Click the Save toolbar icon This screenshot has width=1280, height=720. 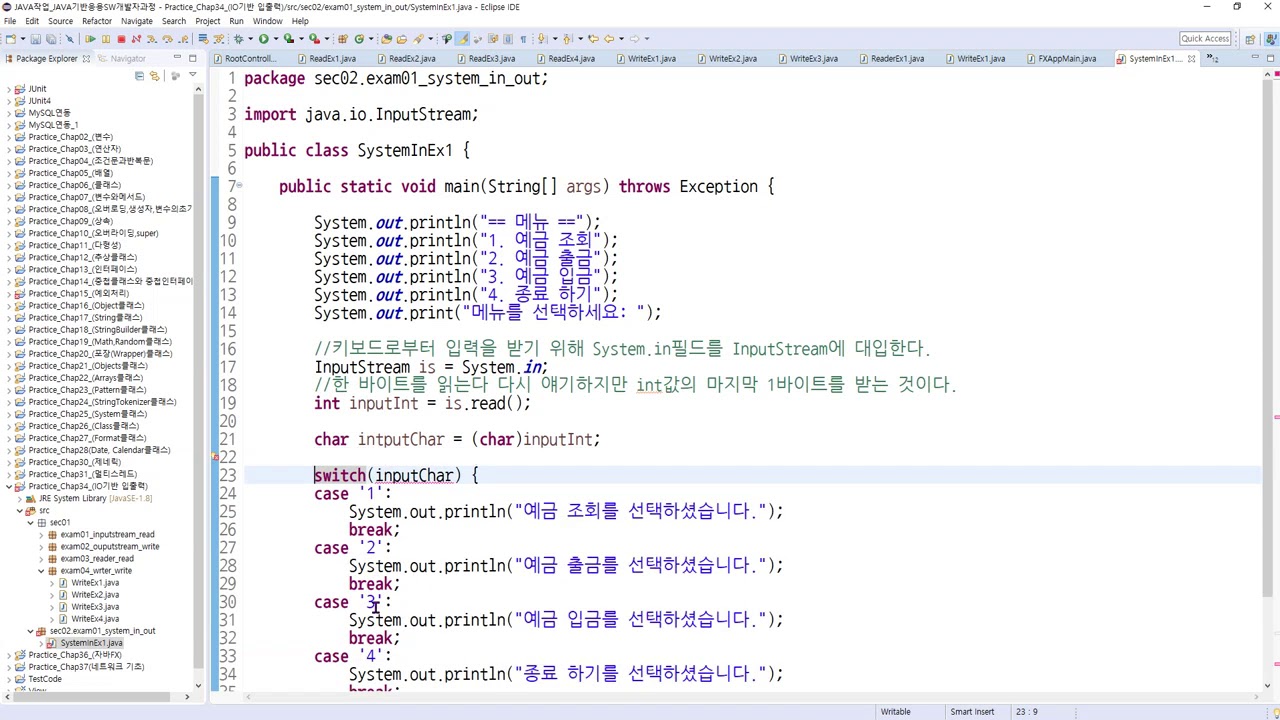(36, 39)
